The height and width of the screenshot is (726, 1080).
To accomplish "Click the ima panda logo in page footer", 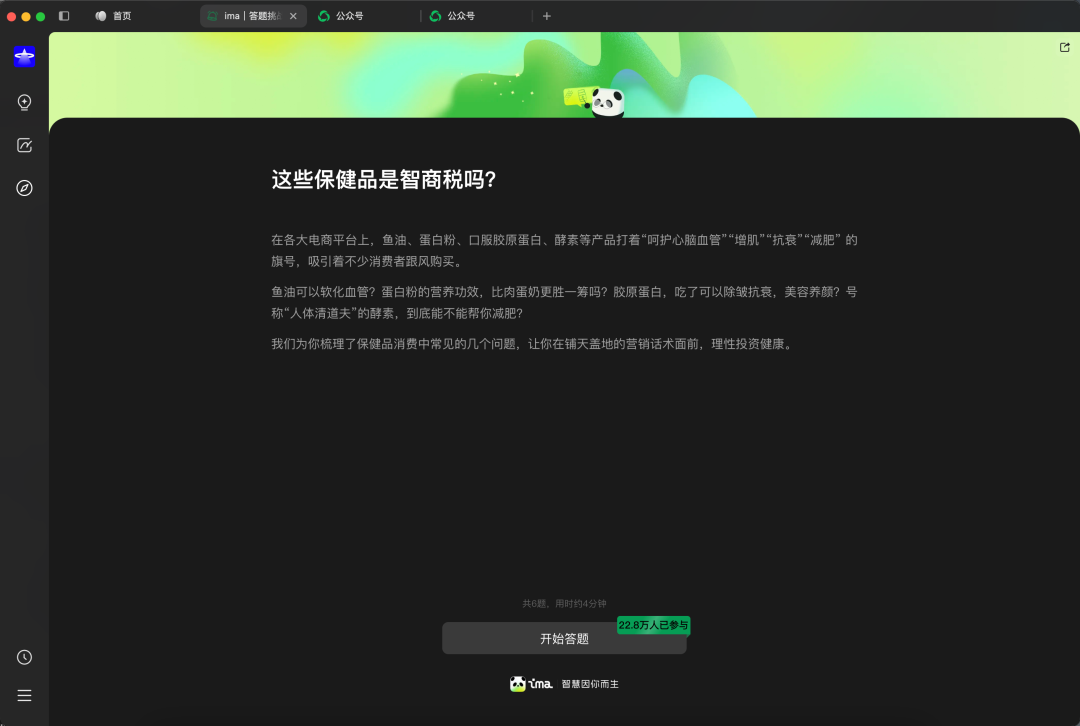I will coord(519,683).
